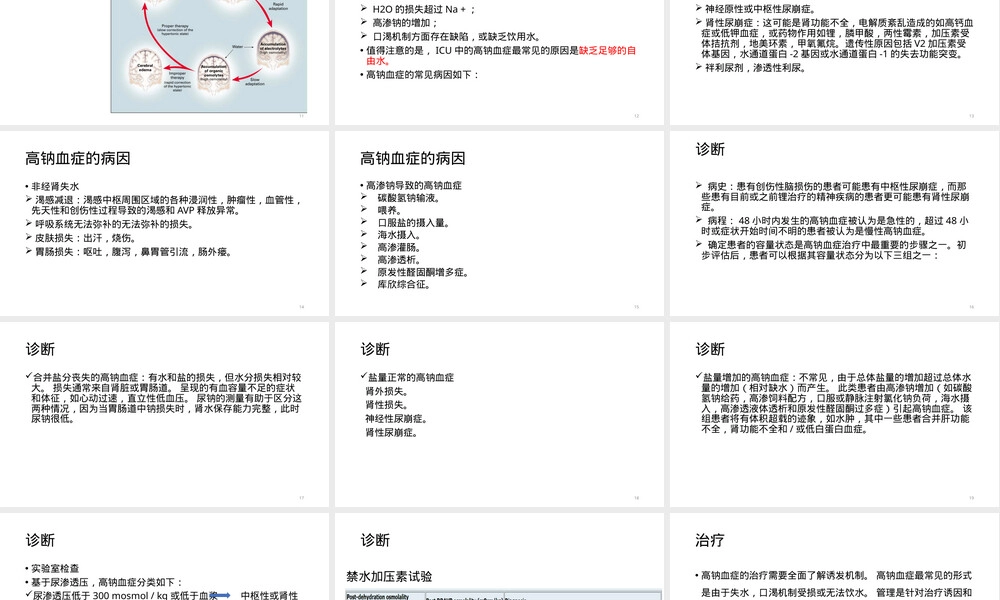Select the bullet 高渗钠导致的高钠血症
The image size is (1000, 600).
pyautogui.click(x=414, y=185)
